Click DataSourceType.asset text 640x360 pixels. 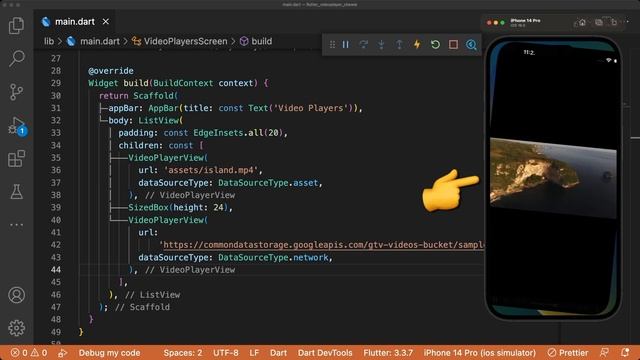(268, 183)
